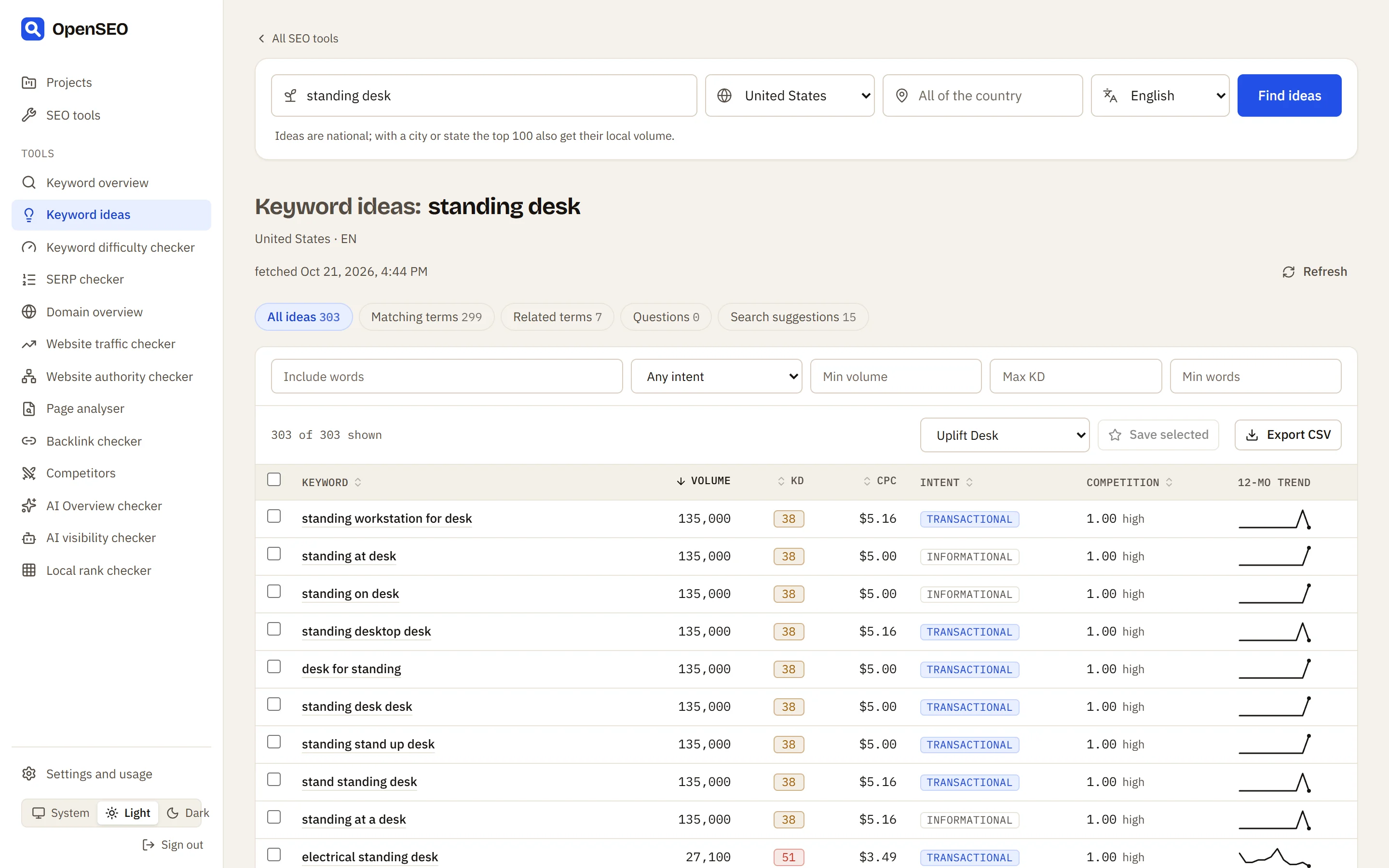Screen dimensions: 1389x868
Task: Sort table by KD column
Action: point(790,480)
